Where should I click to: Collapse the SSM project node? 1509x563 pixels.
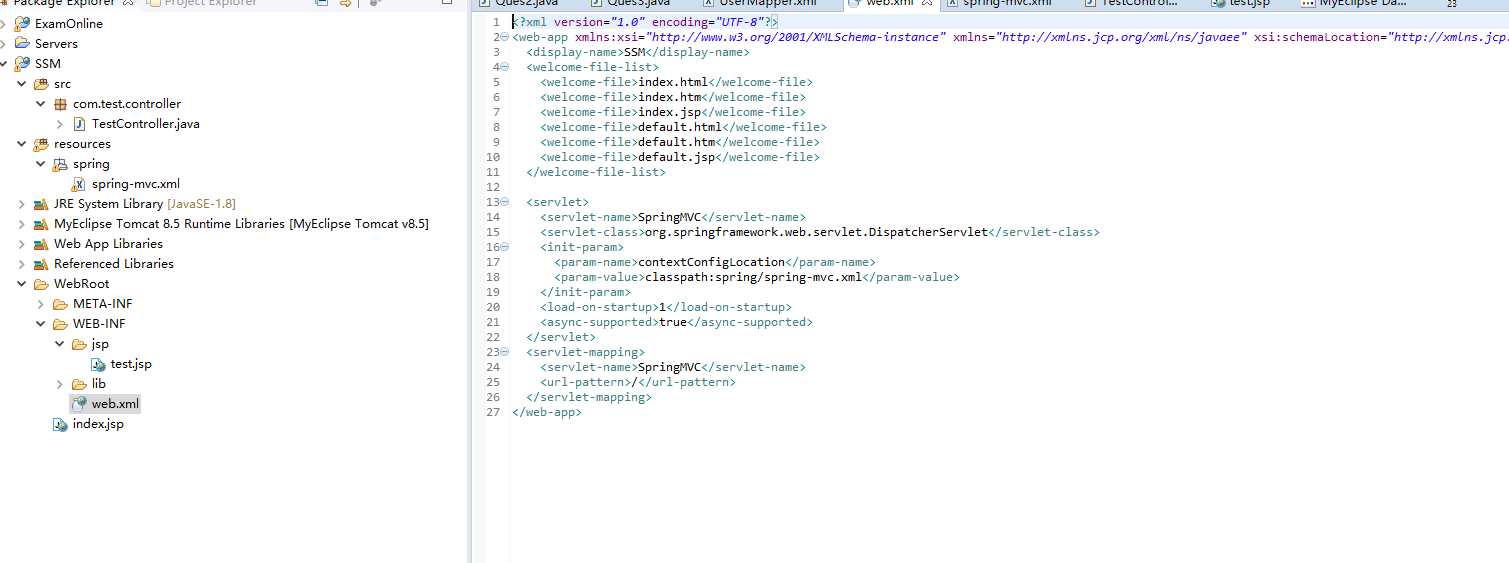click(4, 63)
